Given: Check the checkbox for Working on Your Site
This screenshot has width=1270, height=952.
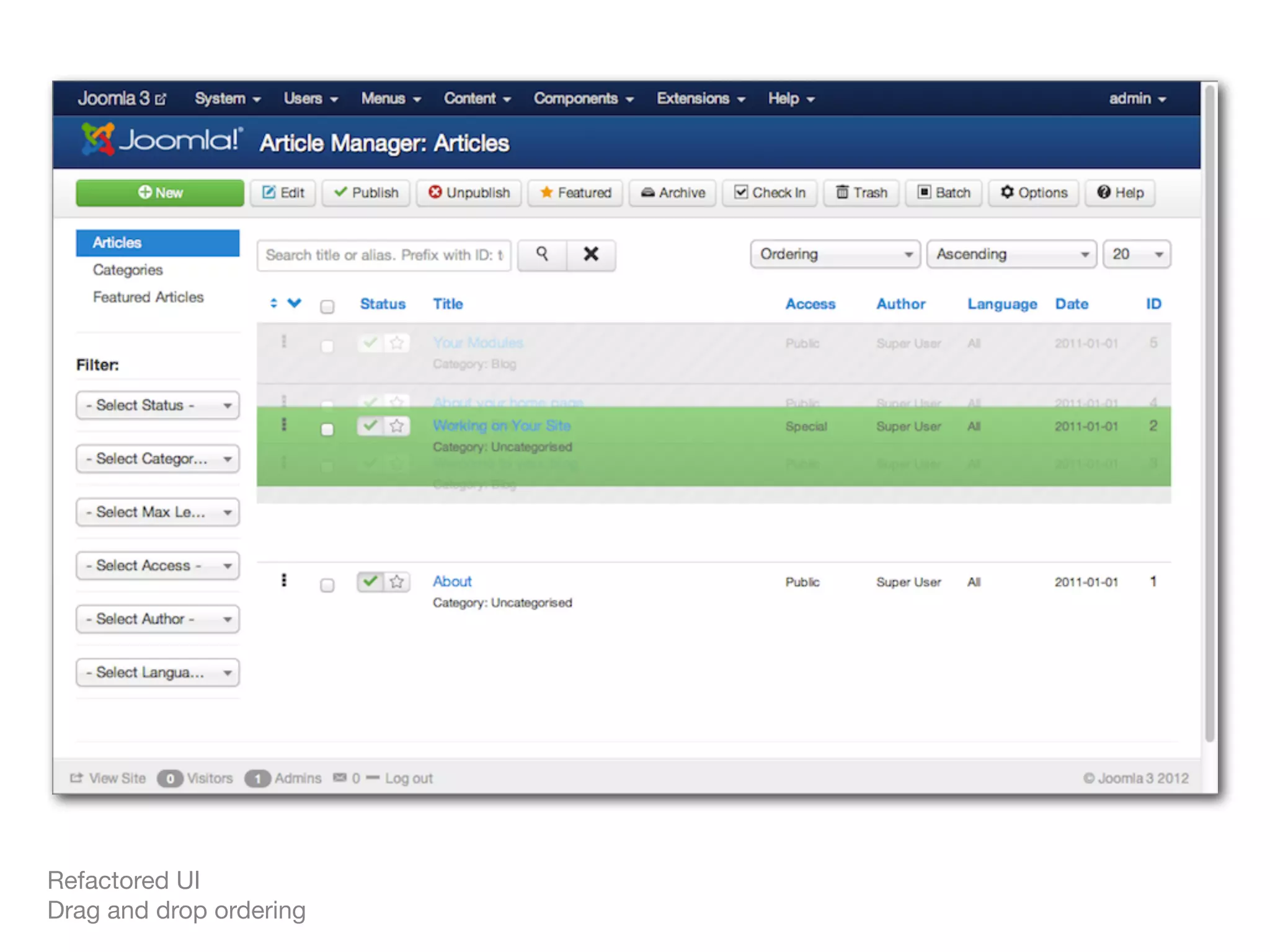Looking at the screenshot, I should click(327, 429).
